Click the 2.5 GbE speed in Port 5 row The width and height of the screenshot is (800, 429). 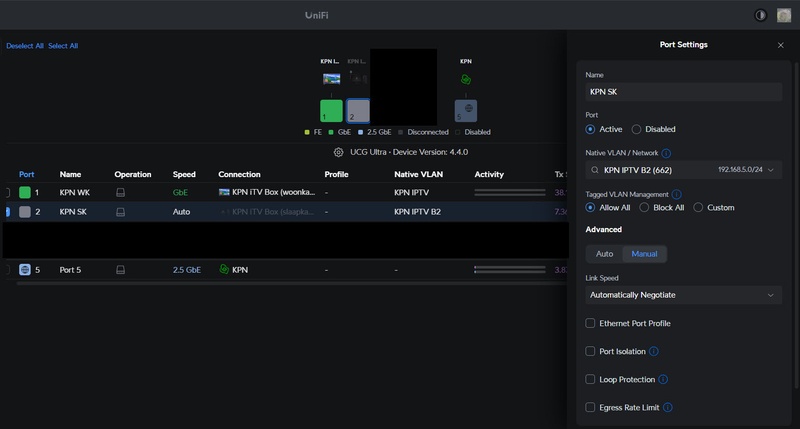click(187, 270)
